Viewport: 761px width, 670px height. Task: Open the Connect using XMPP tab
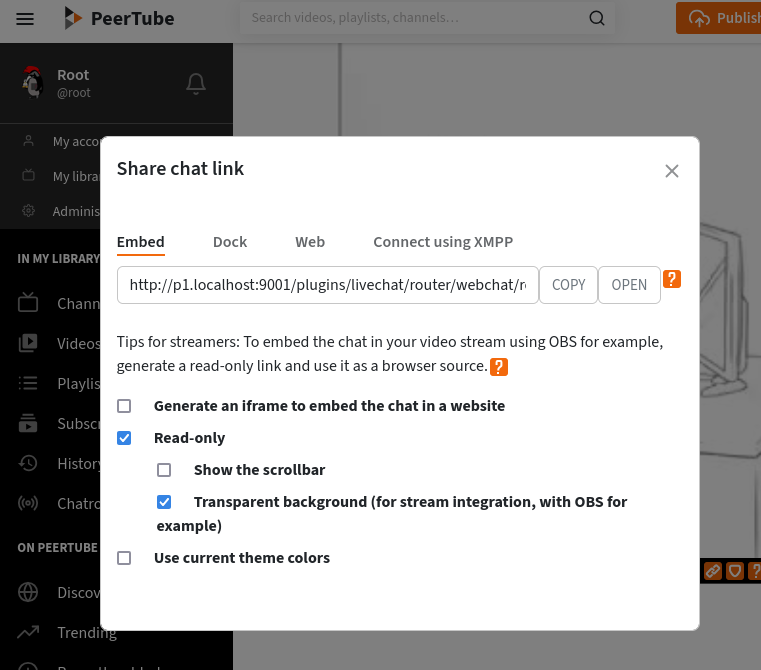point(443,242)
